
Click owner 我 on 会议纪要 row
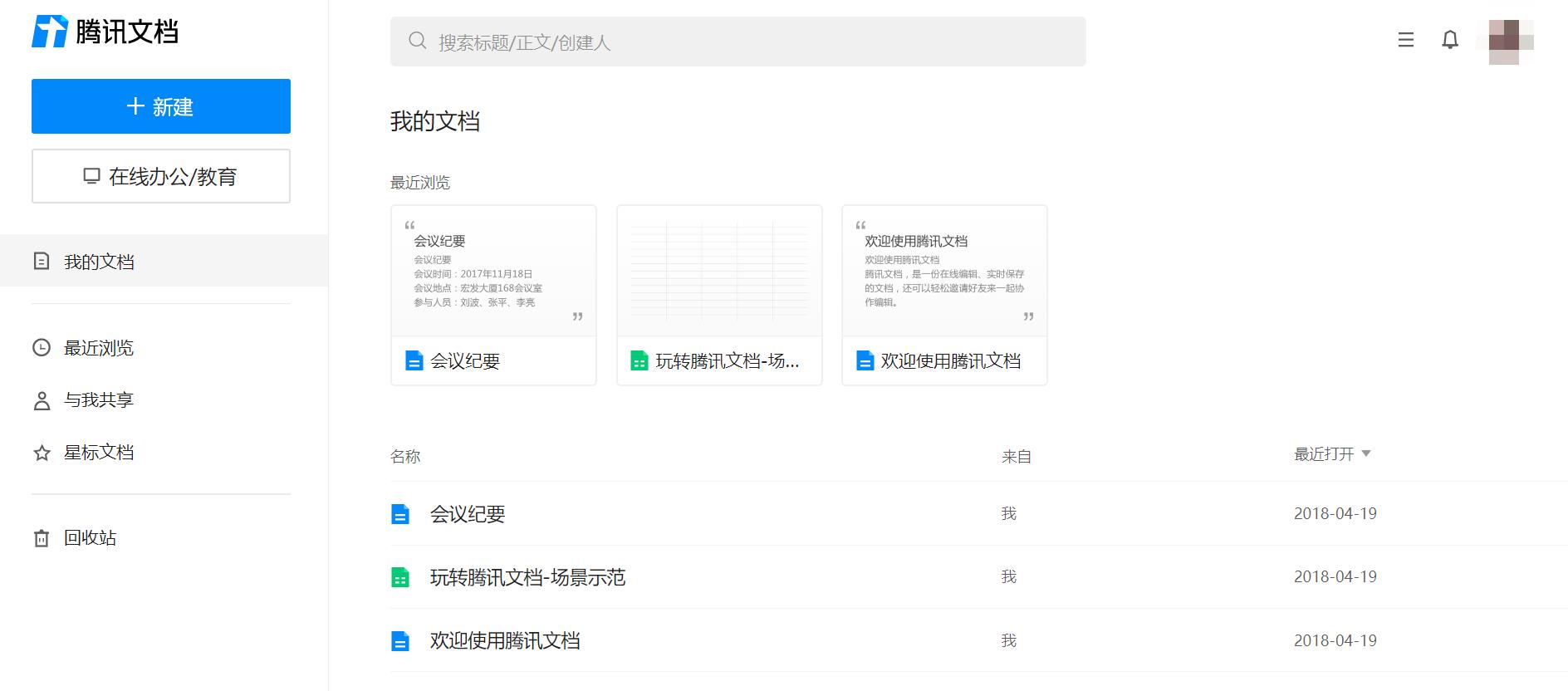tap(1009, 514)
